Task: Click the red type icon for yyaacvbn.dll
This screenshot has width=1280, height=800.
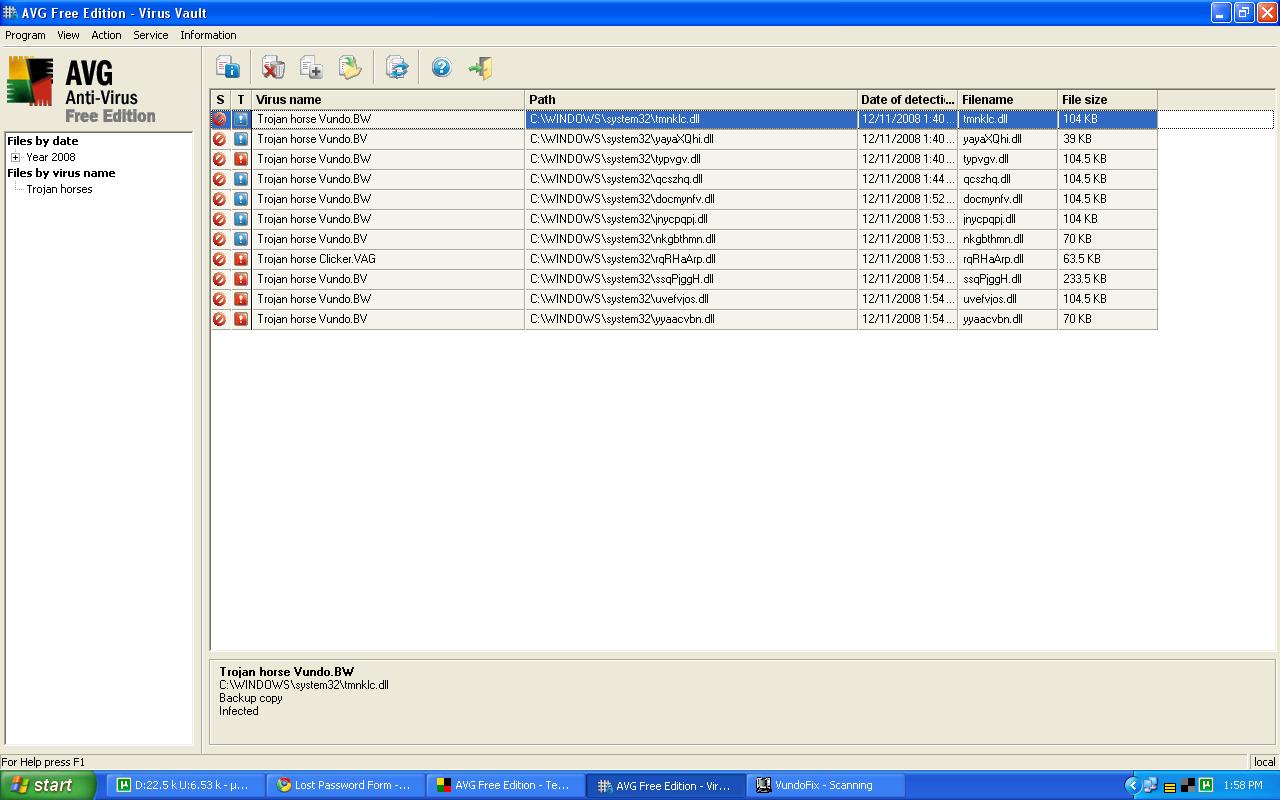Action: point(241,319)
